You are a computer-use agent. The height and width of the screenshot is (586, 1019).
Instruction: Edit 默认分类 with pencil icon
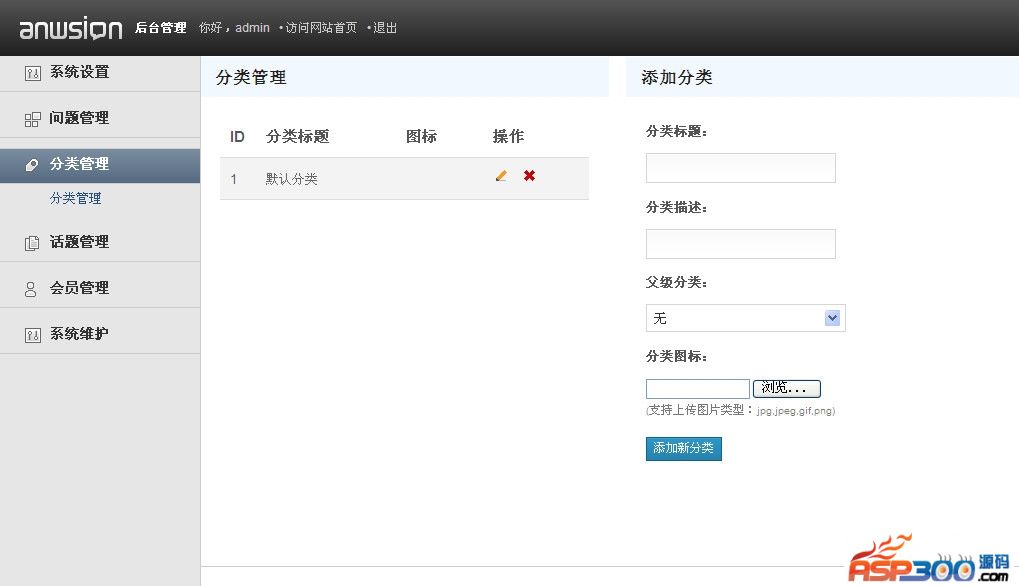coord(501,175)
